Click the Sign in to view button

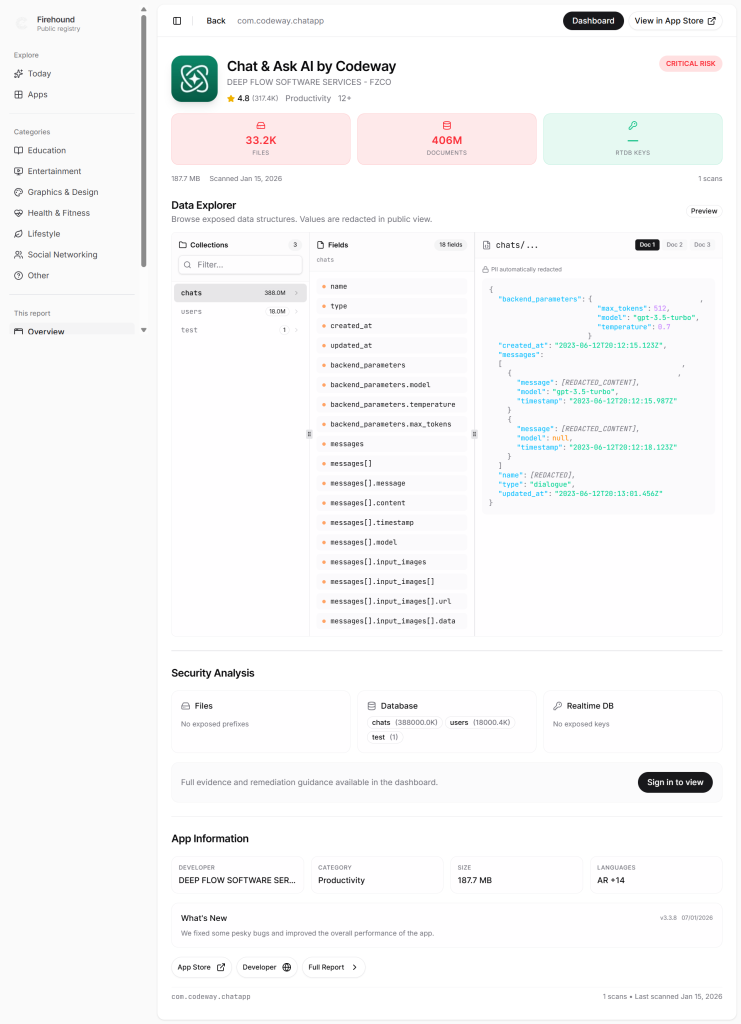click(x=675, y=782)
